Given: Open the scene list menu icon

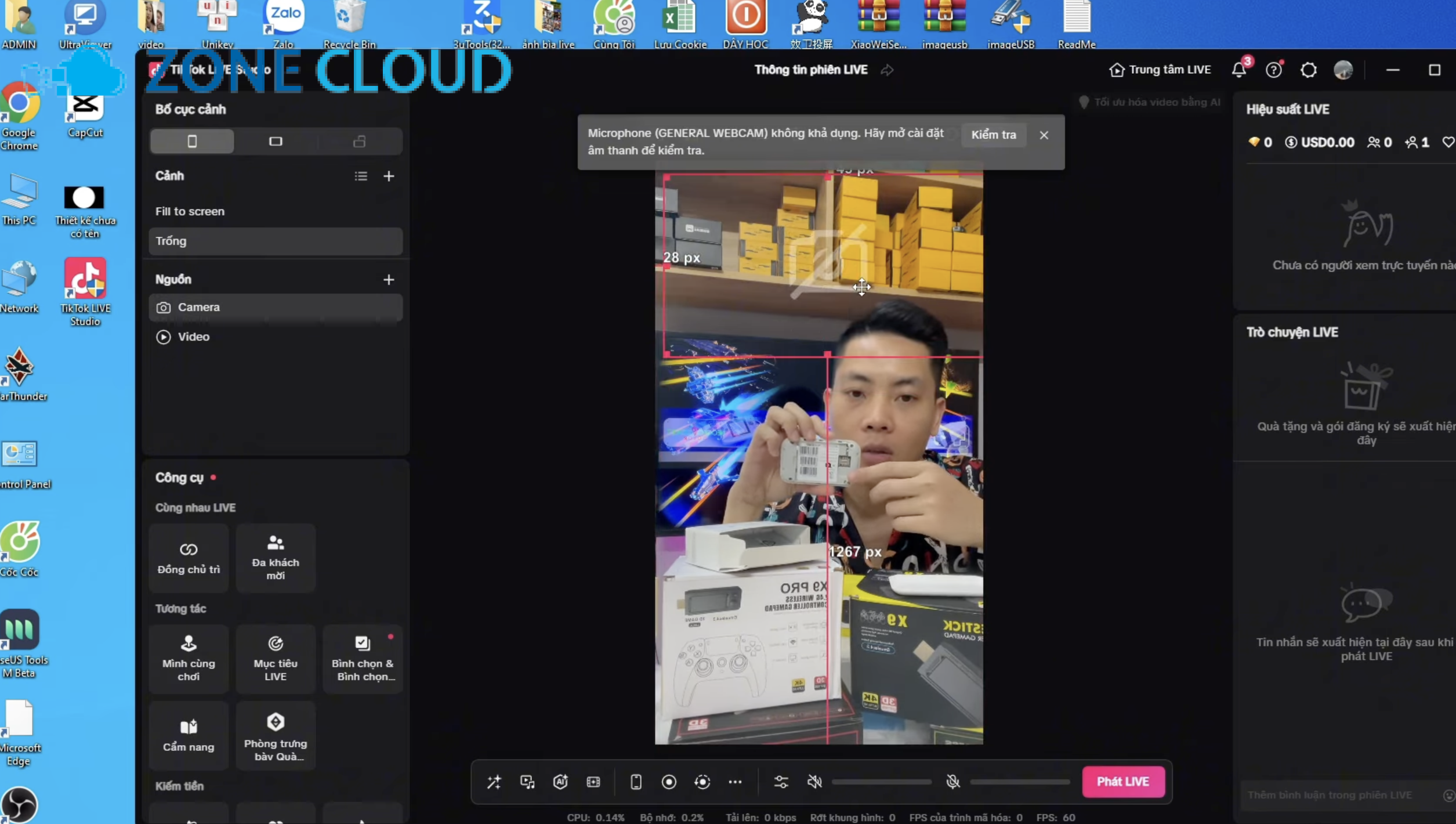Looking at the screenshot, I should pos(361,176).
